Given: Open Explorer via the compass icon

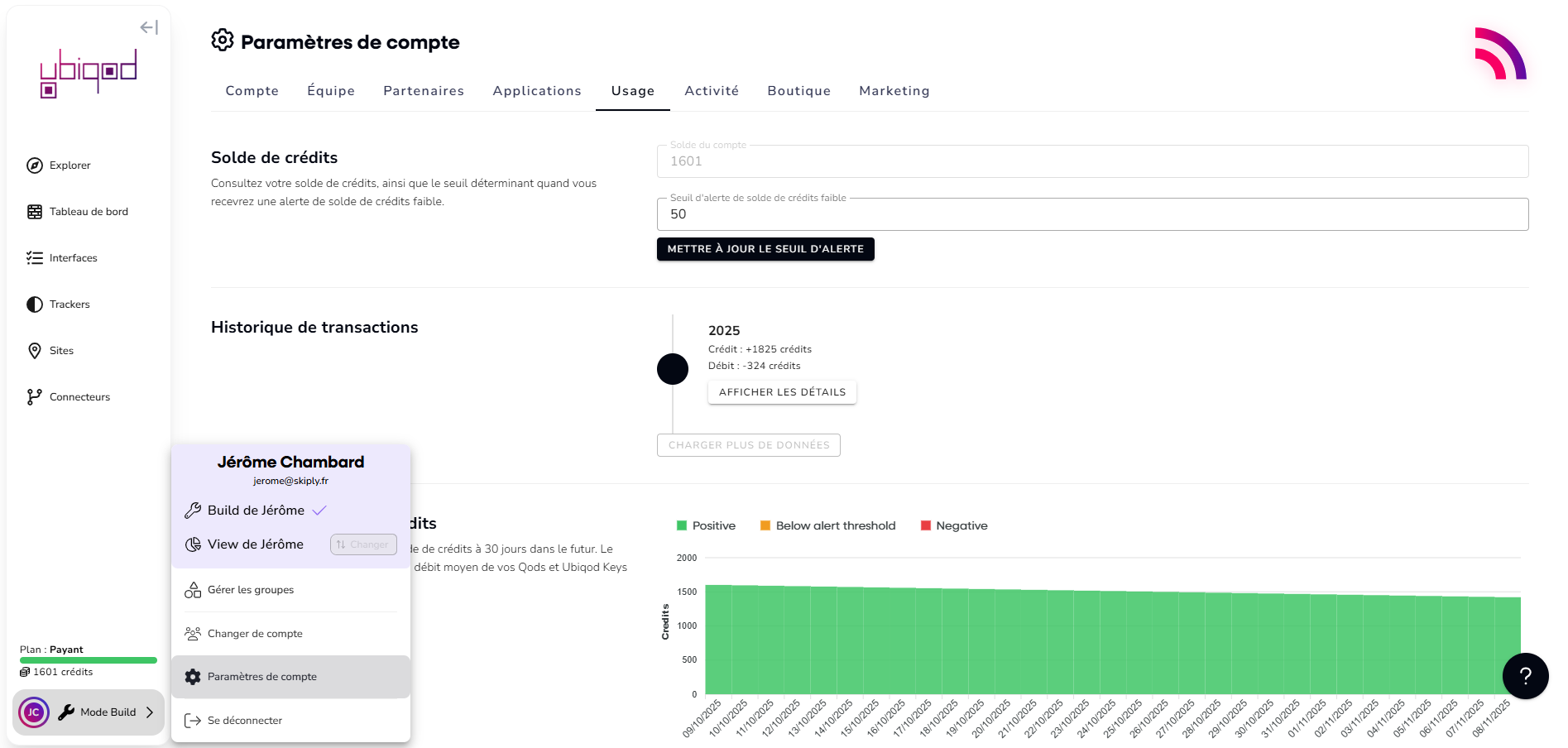Looking at the screenshot, I should coord(35,165).
